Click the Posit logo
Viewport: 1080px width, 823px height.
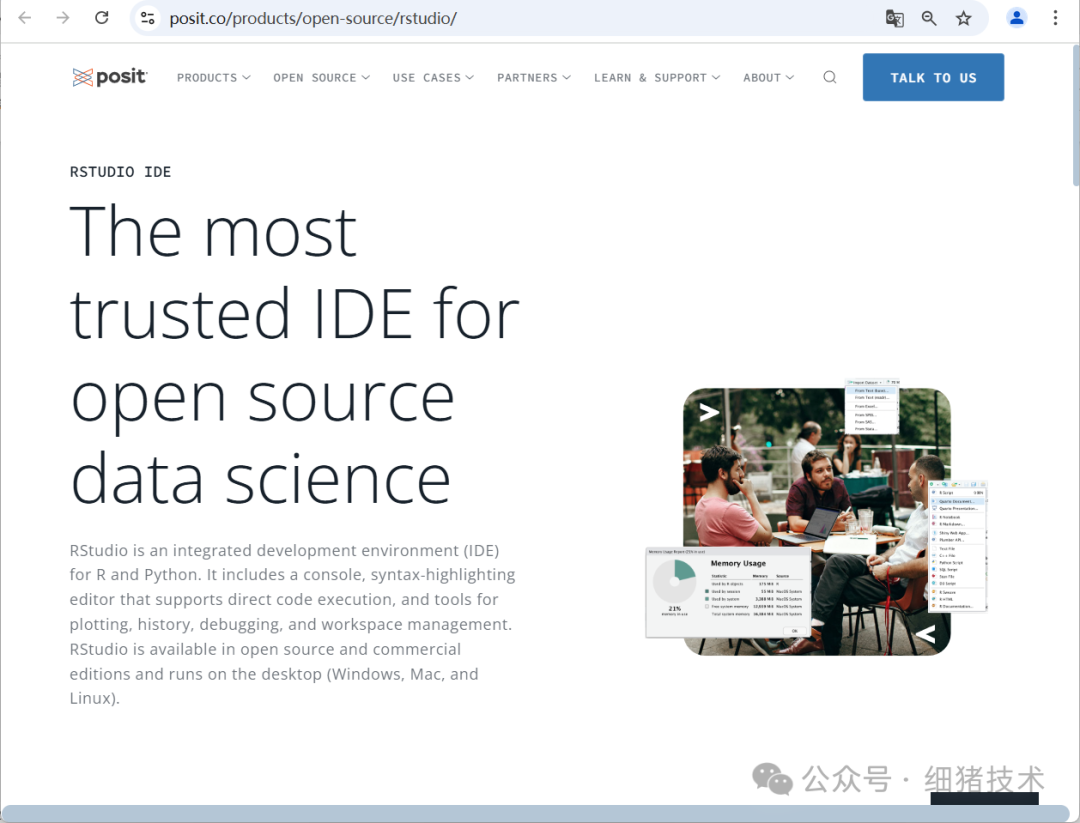click(110, 77)
